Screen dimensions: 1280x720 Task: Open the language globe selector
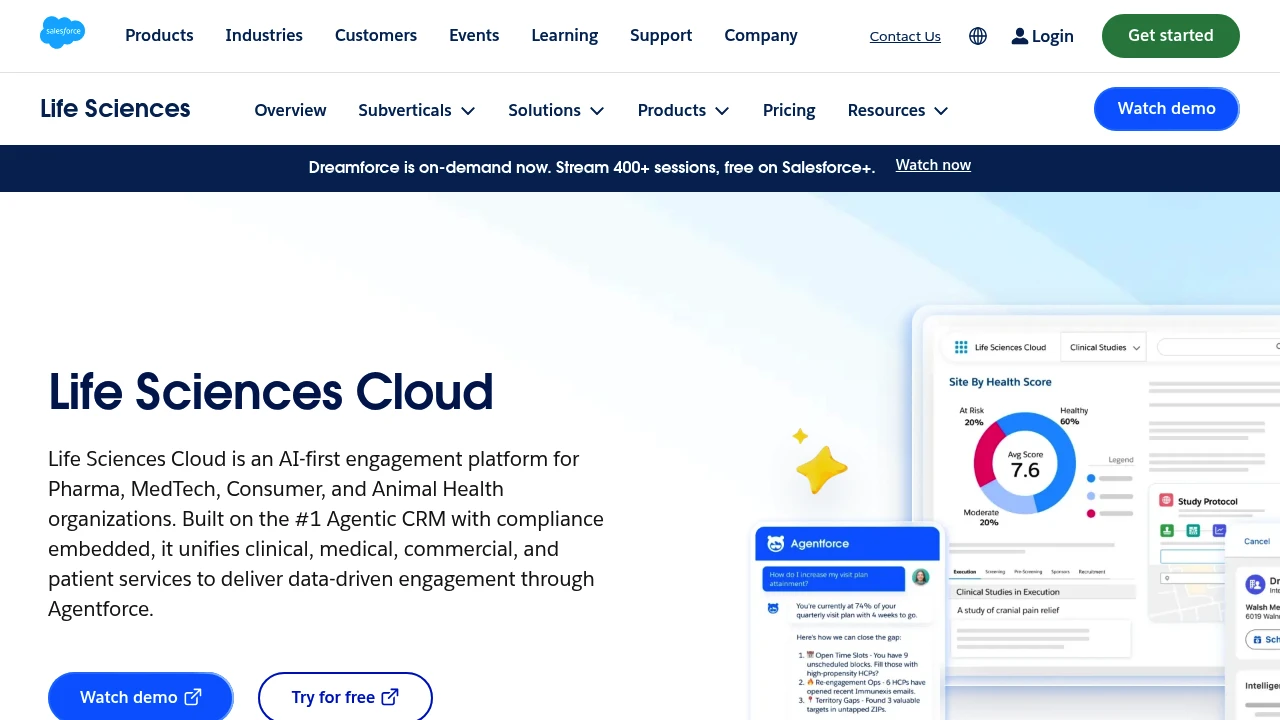click(978, 36)
